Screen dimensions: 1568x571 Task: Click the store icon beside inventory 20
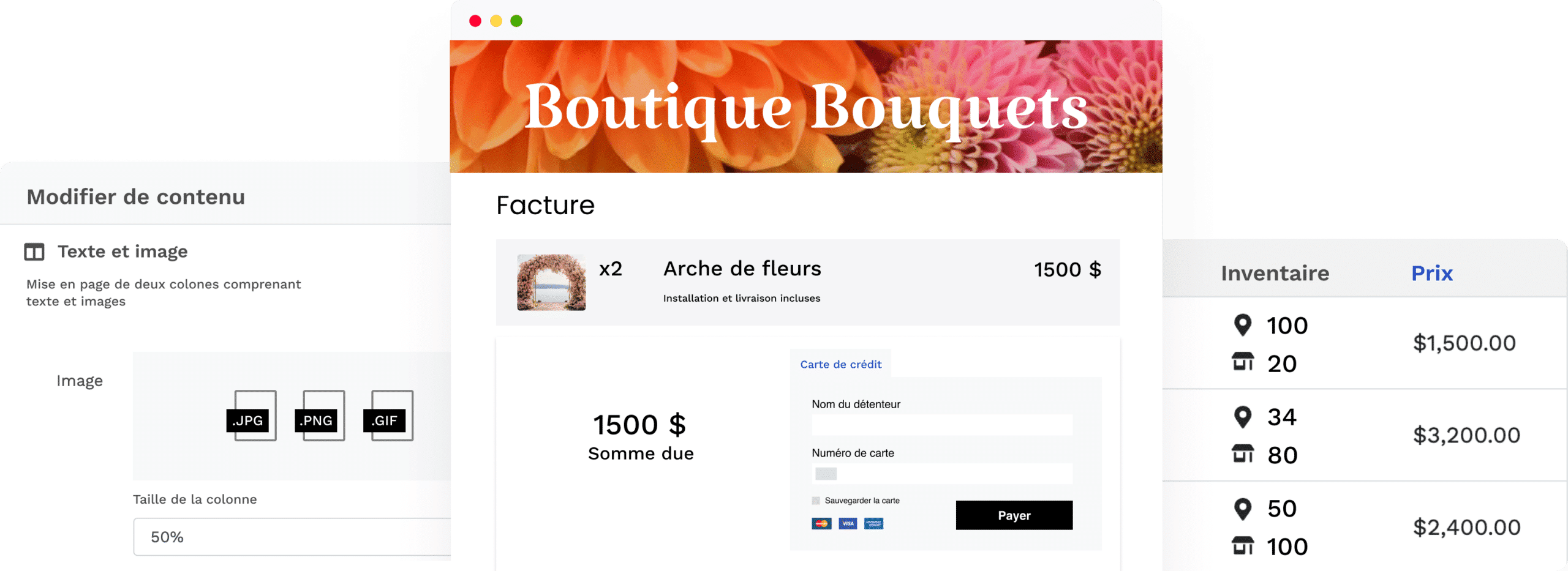(1243, 362)
